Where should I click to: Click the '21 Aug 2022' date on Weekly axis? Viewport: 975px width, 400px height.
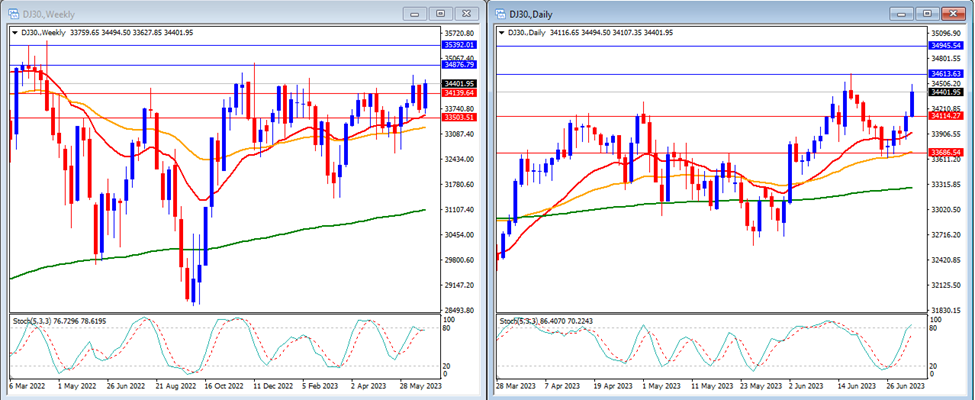(176, 387)
